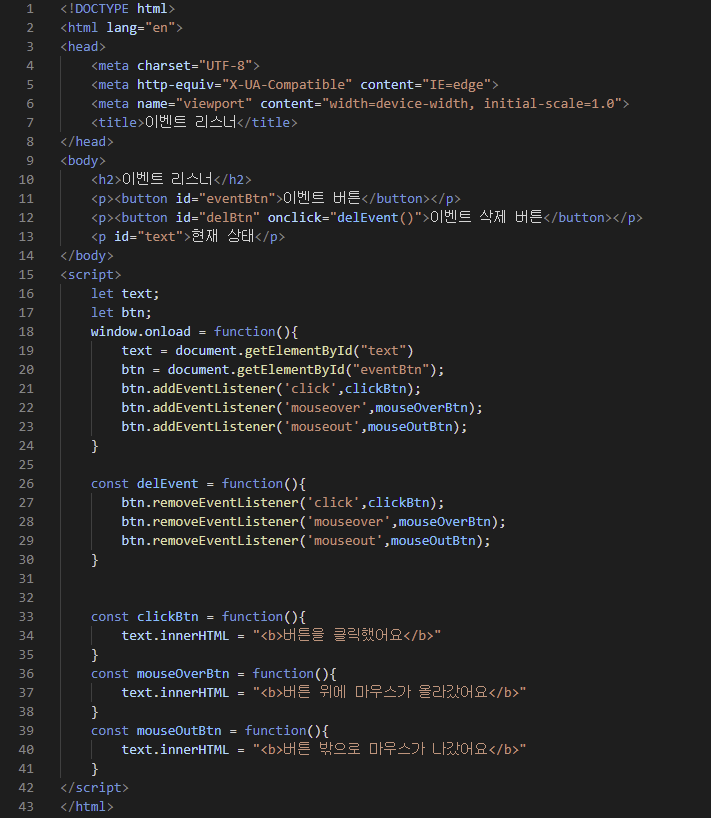Click the function keyword on line 39

pyautogui.click(x=275, y=731)
